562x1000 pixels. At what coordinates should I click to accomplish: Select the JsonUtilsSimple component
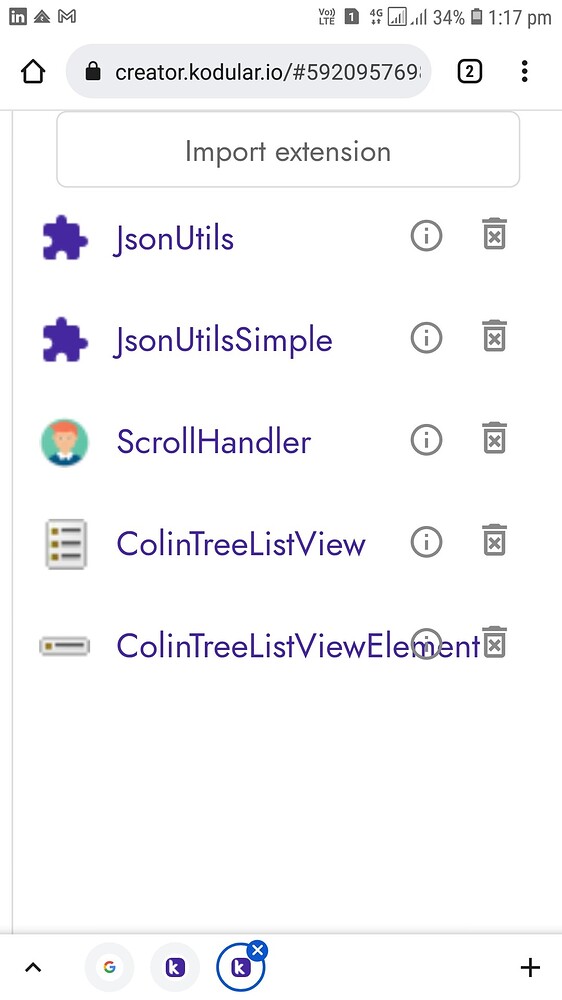(x=223, y=341)
